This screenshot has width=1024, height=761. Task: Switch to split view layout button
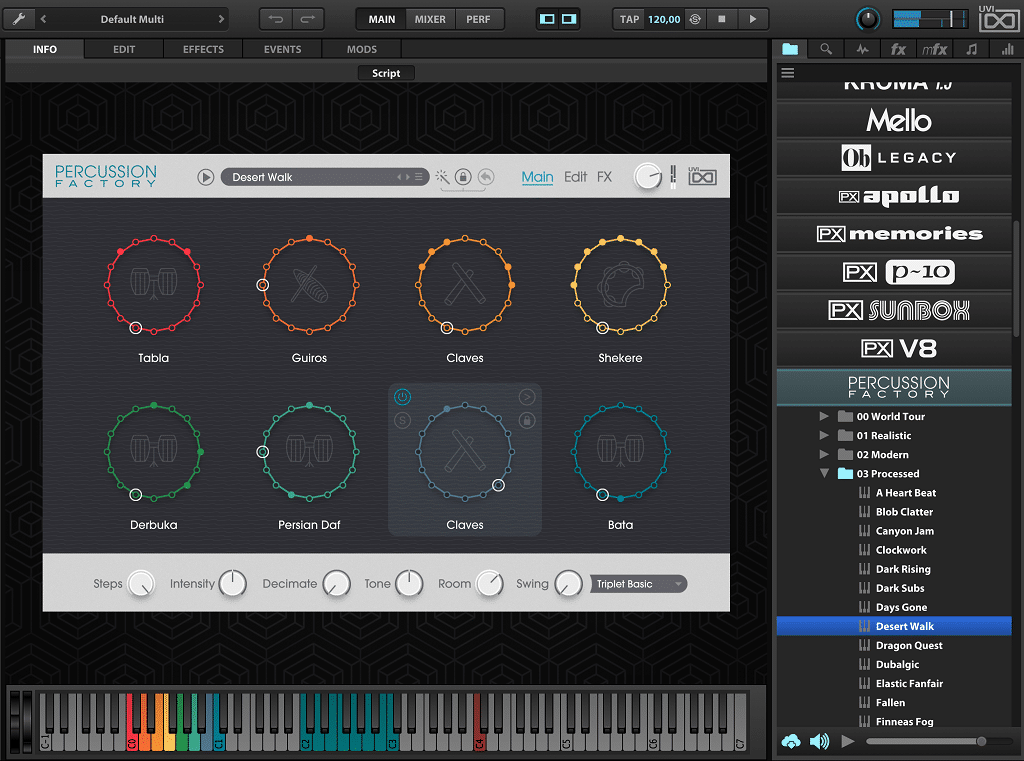(569, 19)
